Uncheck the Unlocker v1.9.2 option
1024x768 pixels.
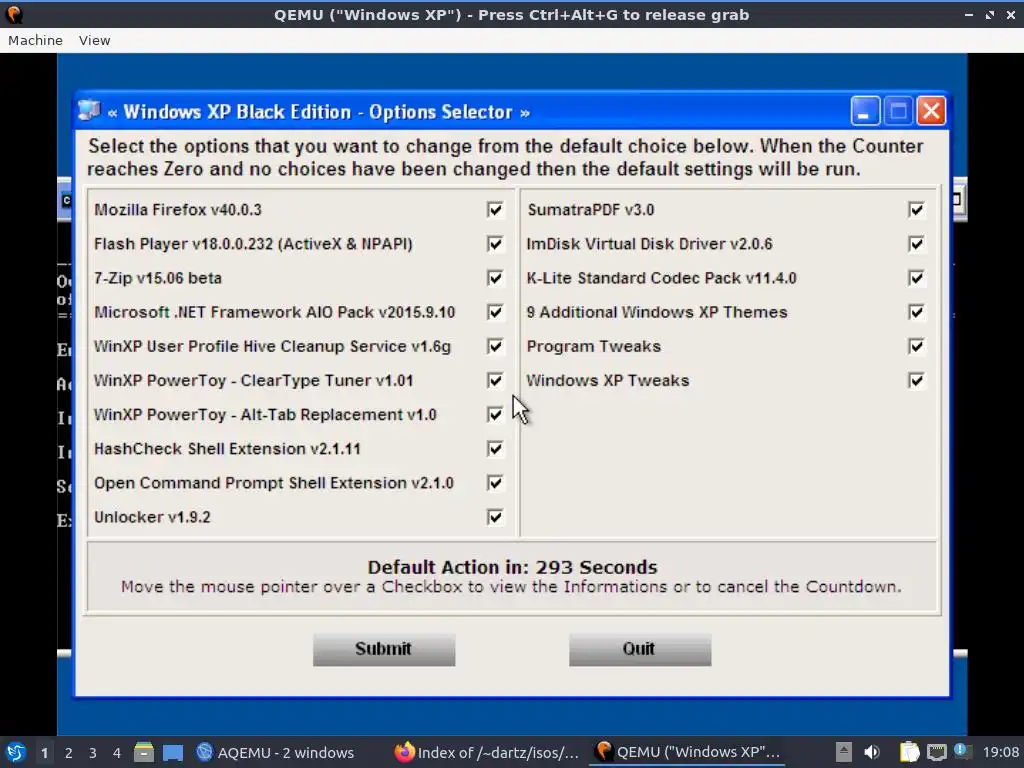pos(495,517)
